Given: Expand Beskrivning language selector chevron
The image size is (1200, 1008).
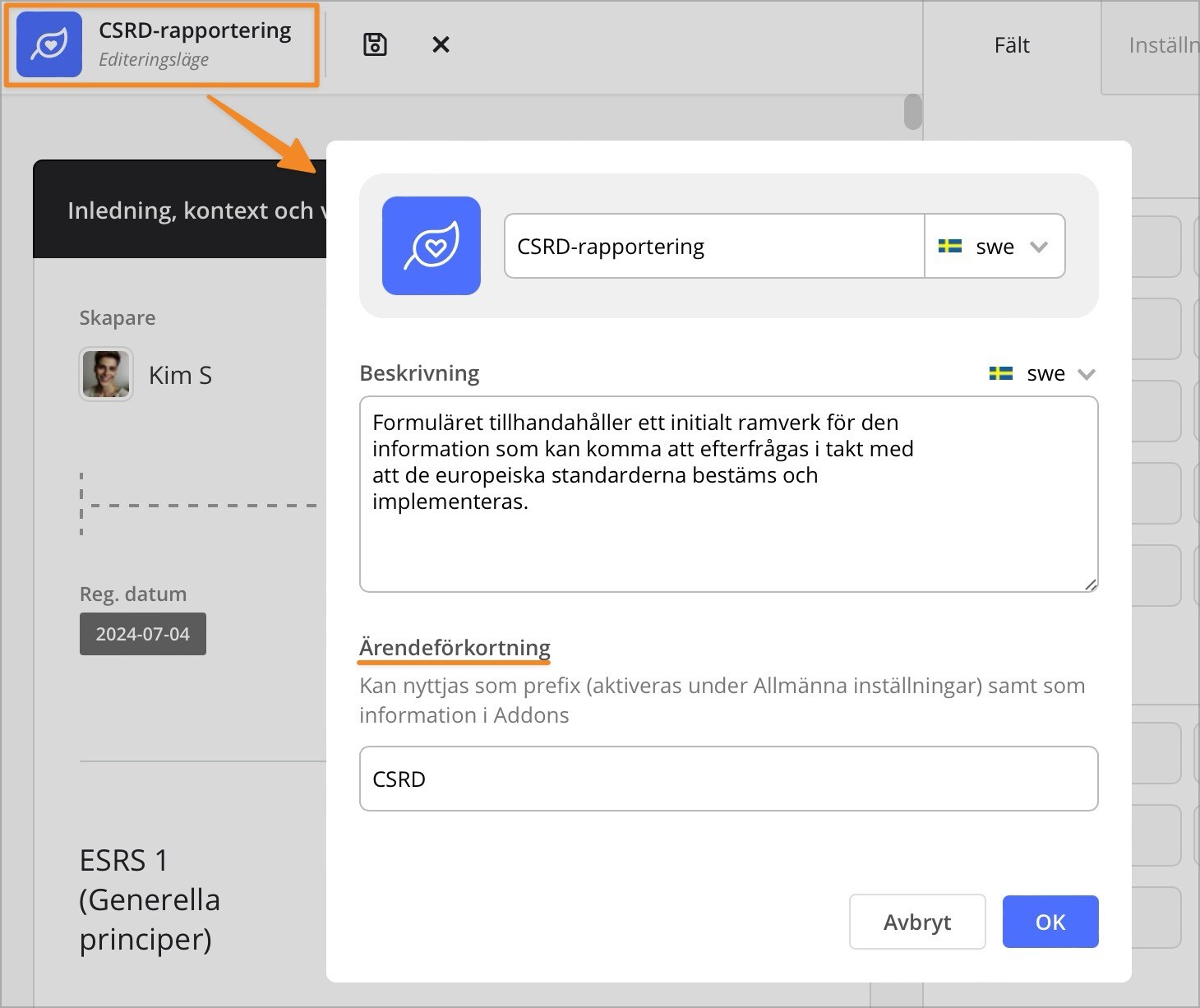Looking at the screenshot, I should (x=1087, y=374).
